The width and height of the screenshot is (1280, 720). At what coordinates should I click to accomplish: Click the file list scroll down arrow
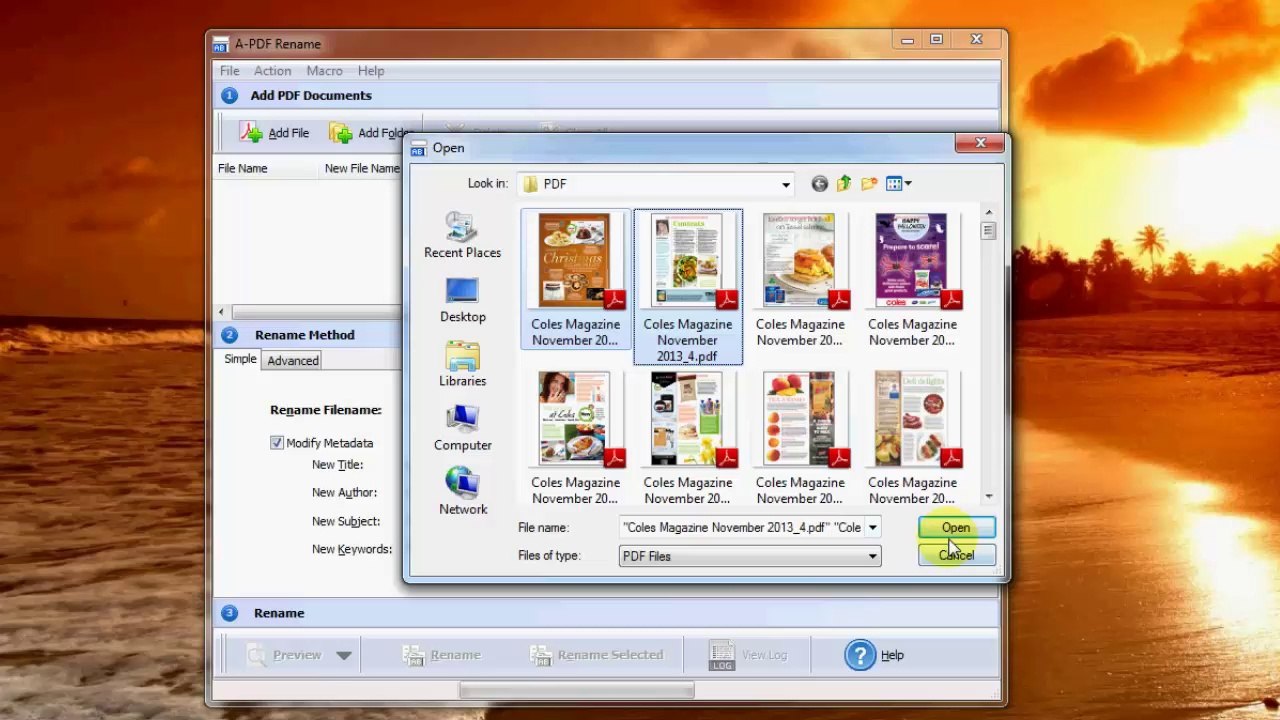coord(988,496)
